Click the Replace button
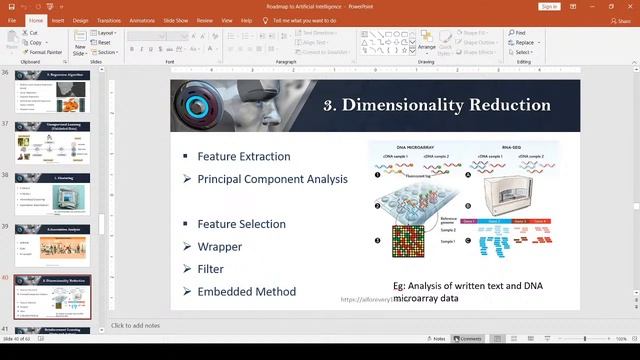 point(521,42)
